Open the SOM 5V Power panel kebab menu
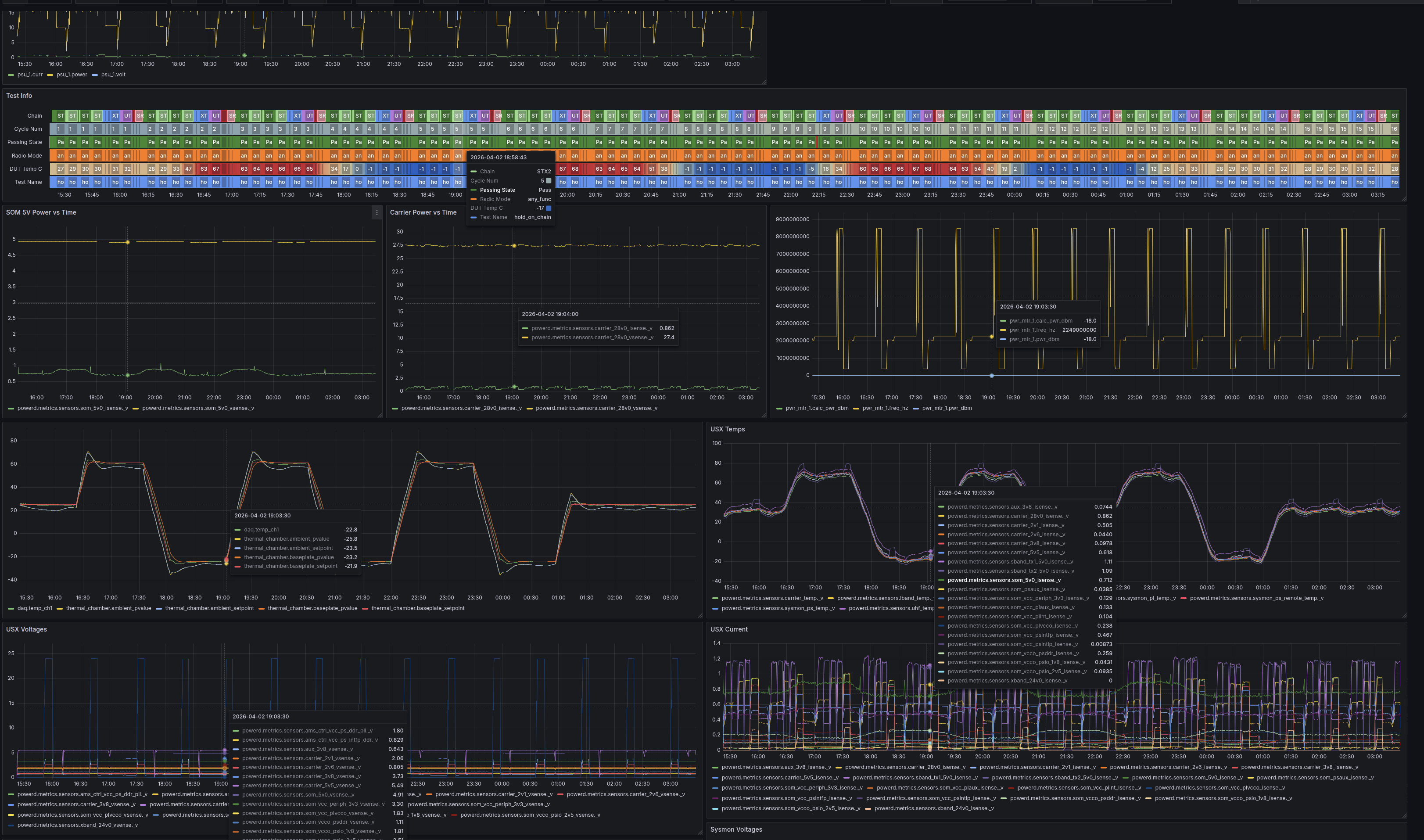 point(377,213)
